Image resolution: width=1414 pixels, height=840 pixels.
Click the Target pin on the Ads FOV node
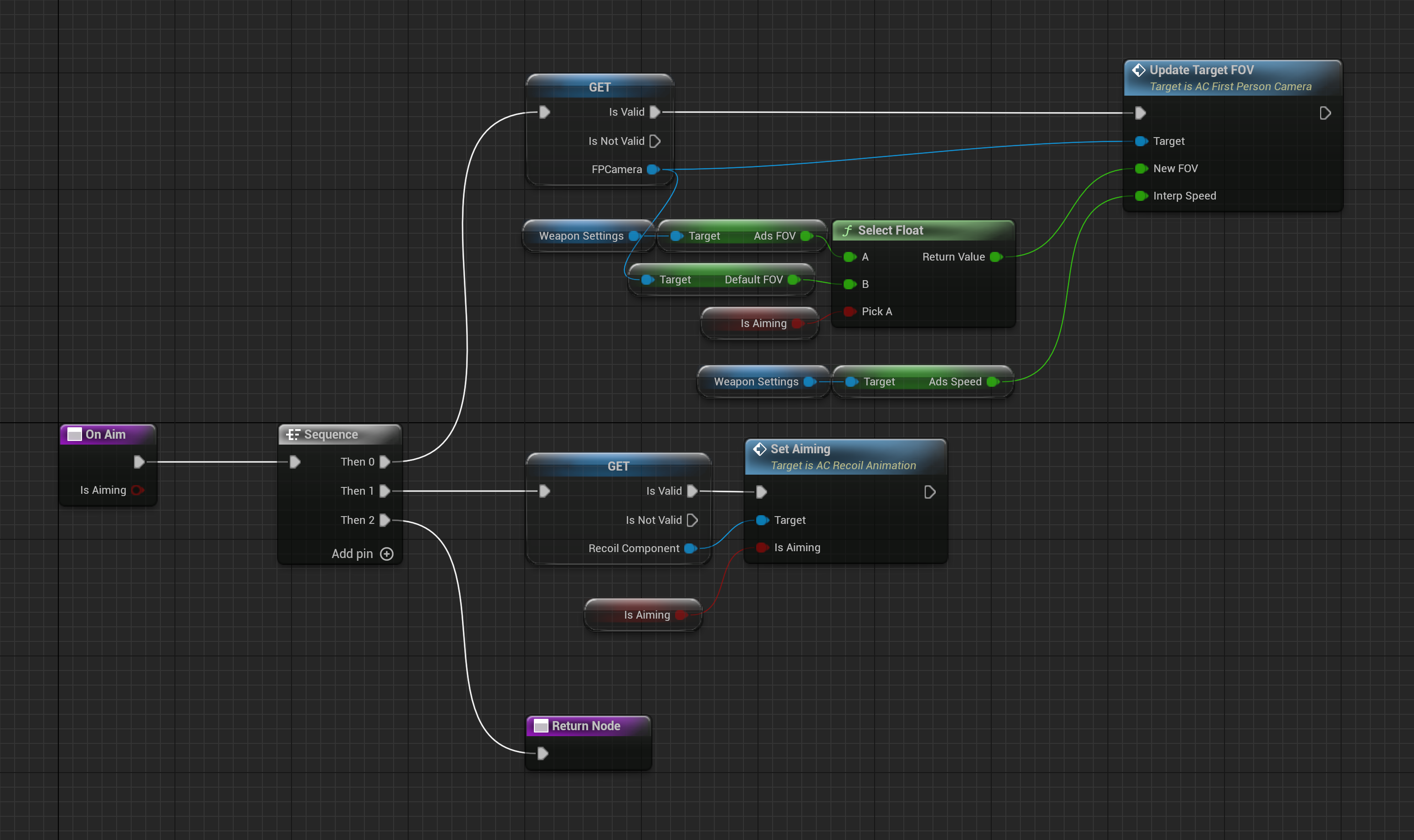(676, 236)
